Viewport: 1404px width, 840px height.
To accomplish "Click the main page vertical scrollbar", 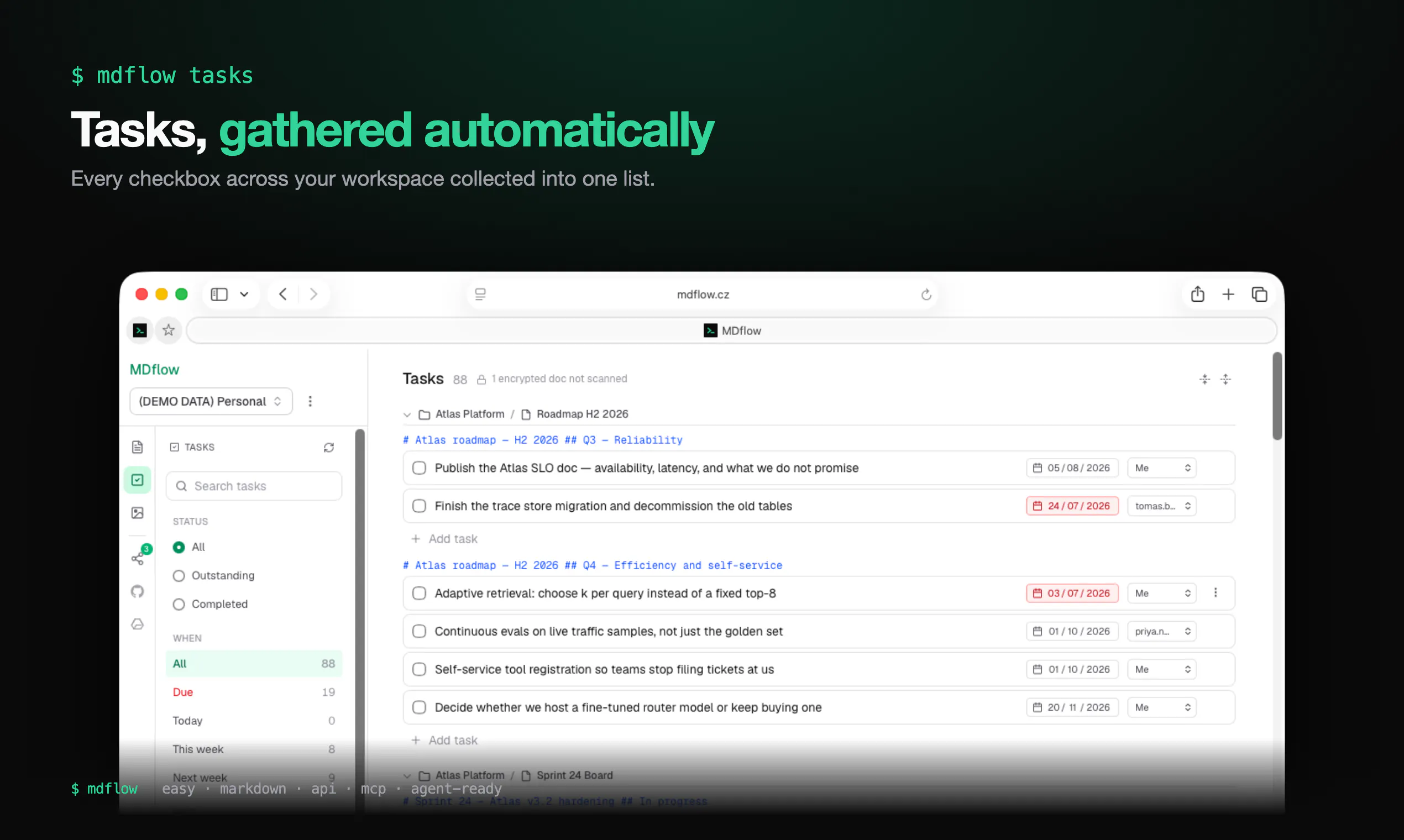I will point(1277,396).
